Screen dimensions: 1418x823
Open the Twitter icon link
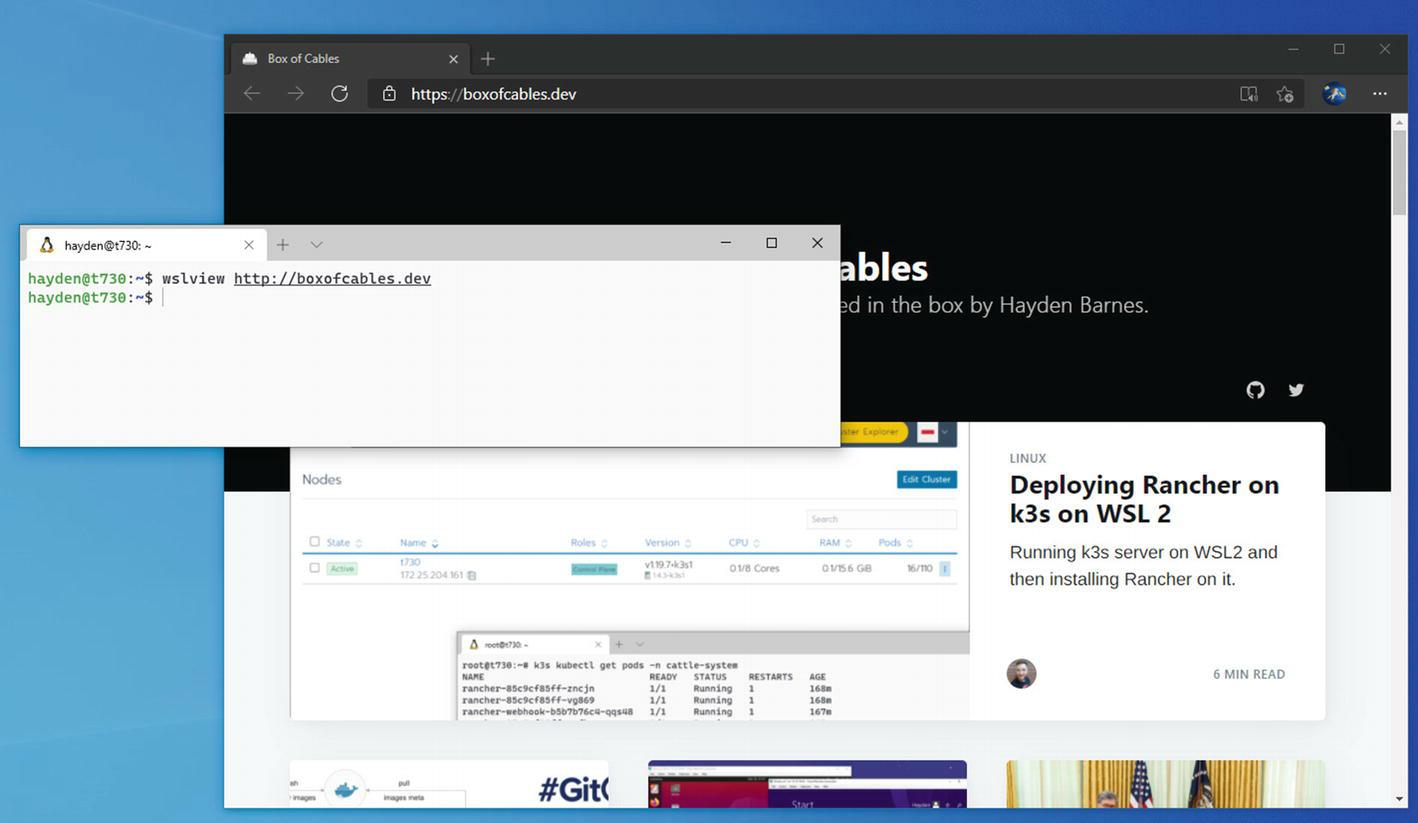tap(1296, 390)
